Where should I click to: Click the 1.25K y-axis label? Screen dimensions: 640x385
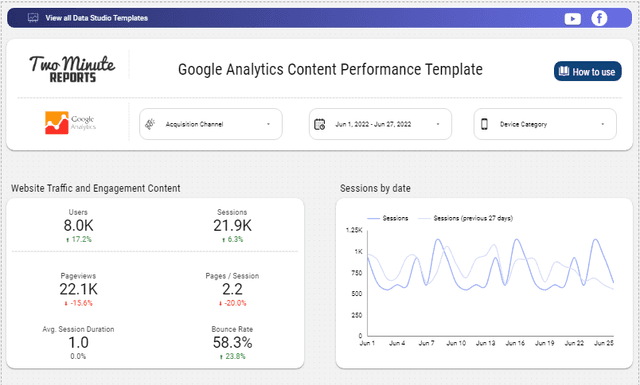[x=354, y=230]
